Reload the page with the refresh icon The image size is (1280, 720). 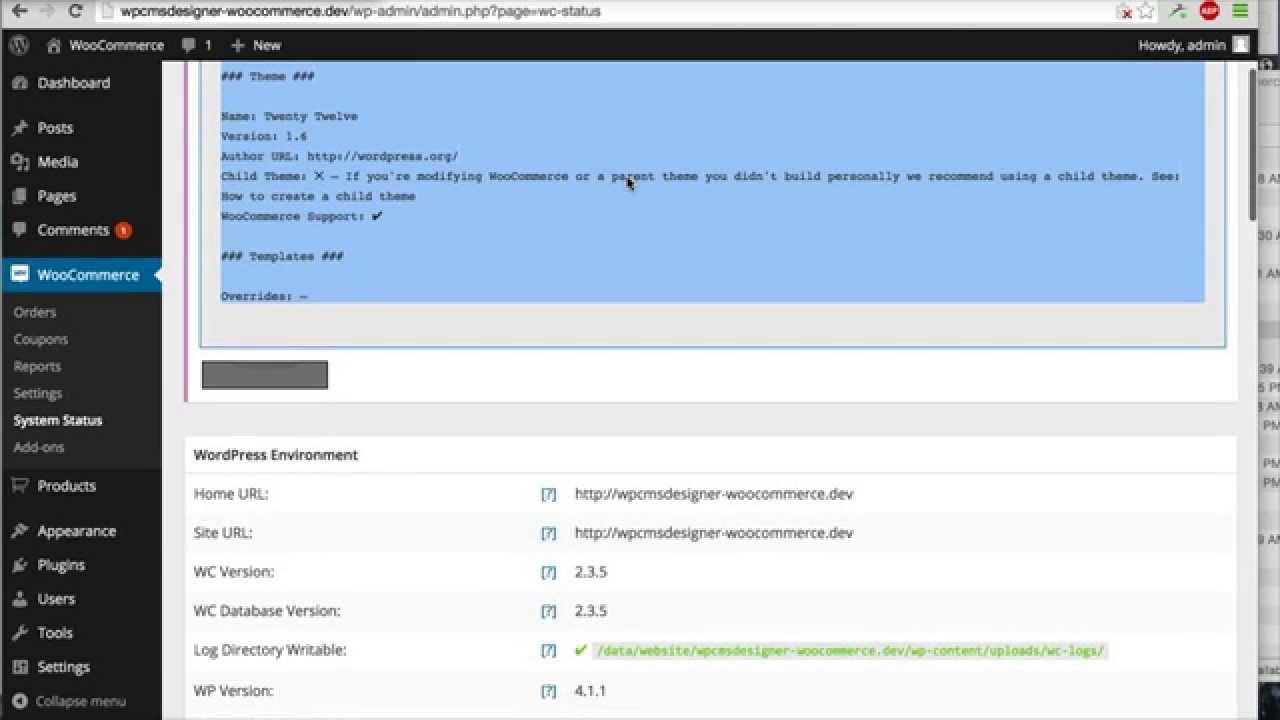[75, 11]
